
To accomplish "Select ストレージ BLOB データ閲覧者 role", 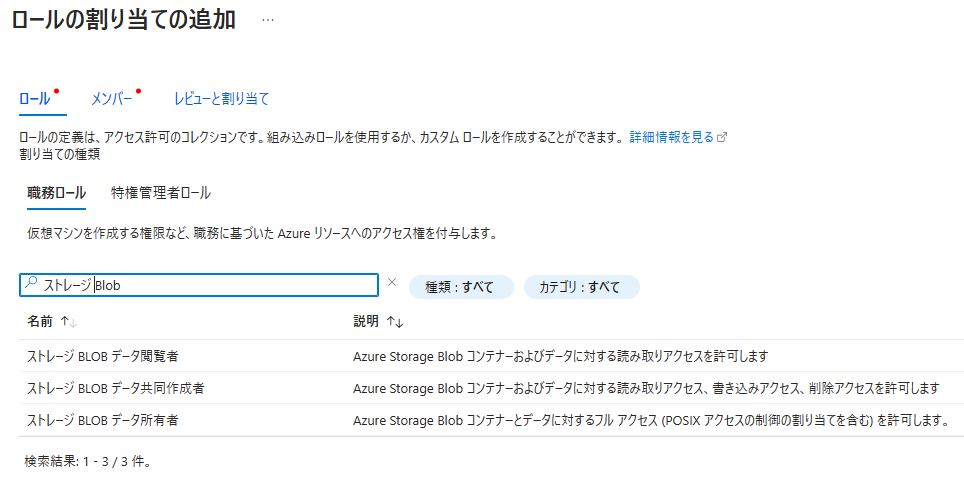I will [103, 356].
